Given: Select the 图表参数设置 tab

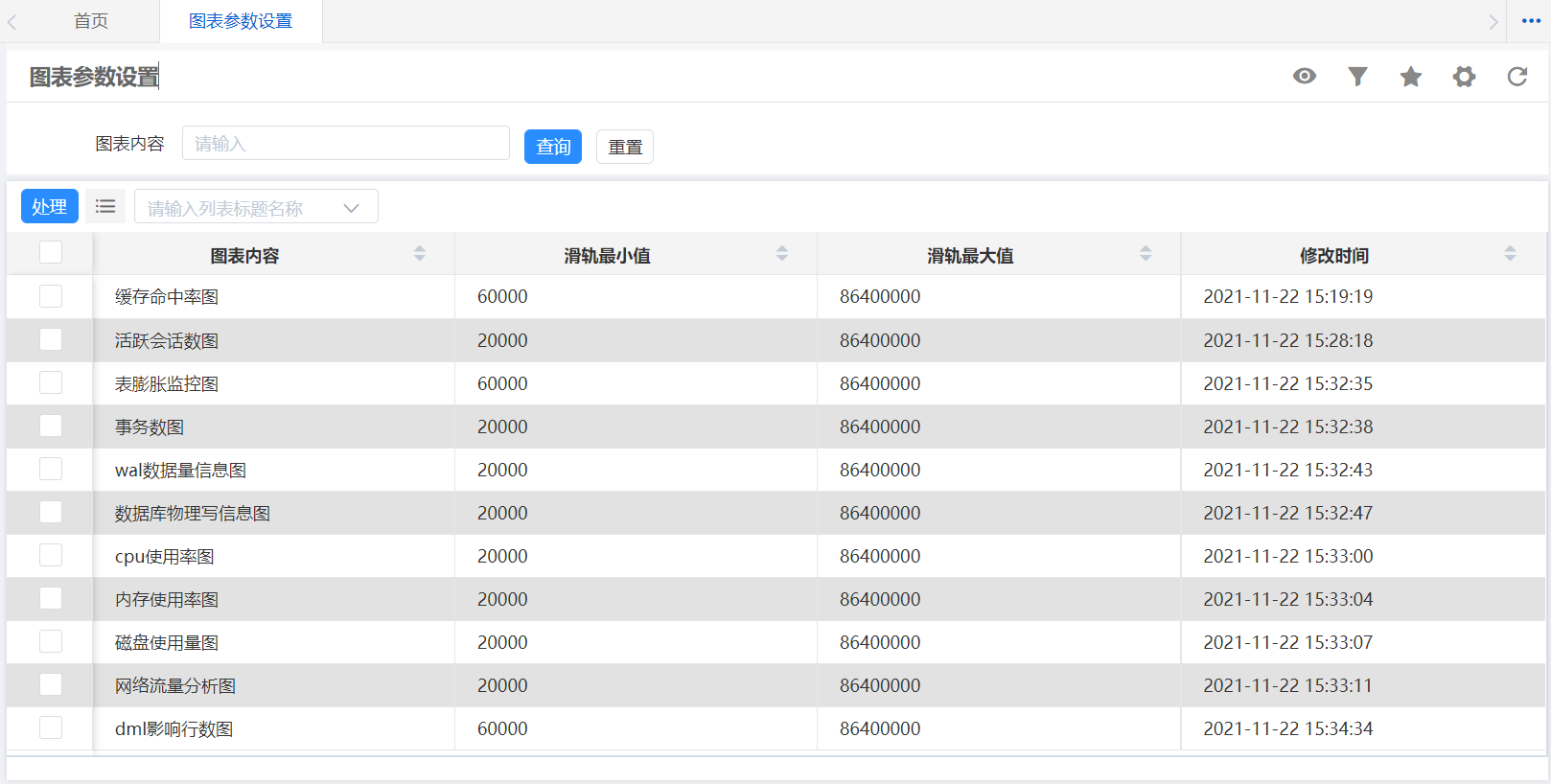Looking at the screenshot, I should (241, 21).
